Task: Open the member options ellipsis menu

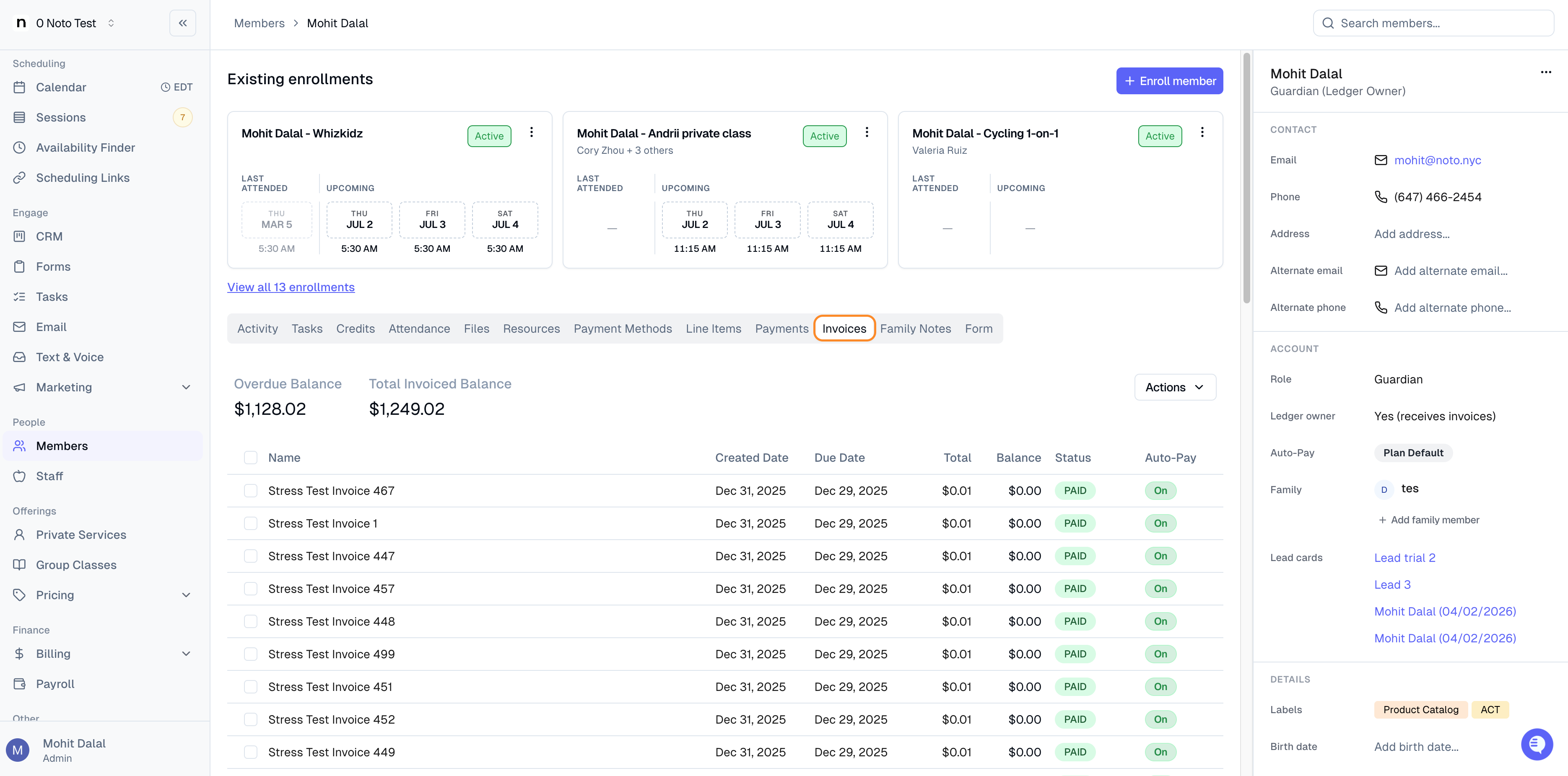Action: pos(1546,72)
